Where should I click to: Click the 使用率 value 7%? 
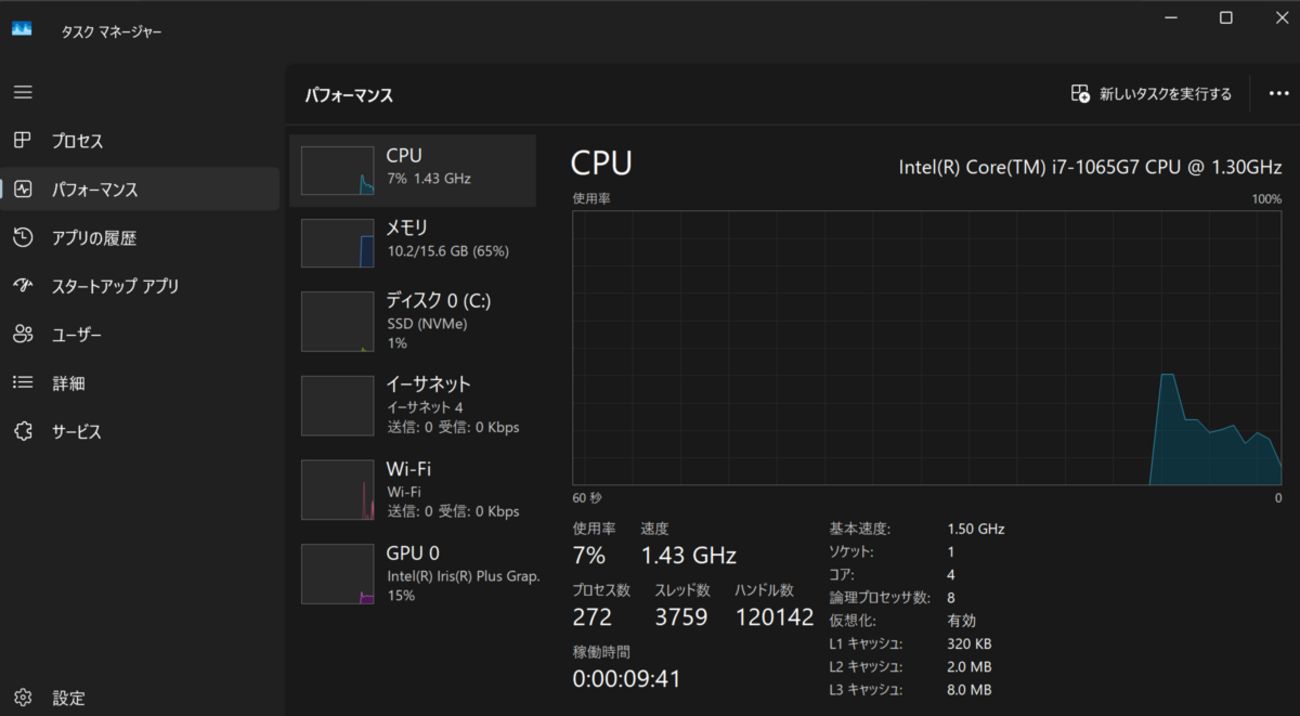coord(589,556)
